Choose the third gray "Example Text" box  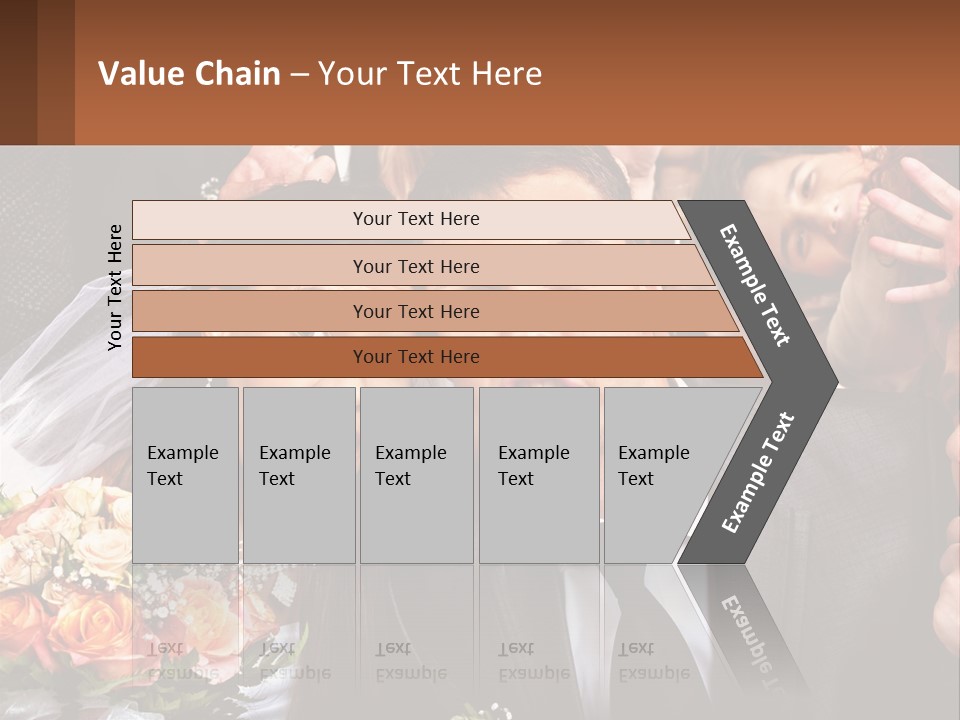(415, 474)
